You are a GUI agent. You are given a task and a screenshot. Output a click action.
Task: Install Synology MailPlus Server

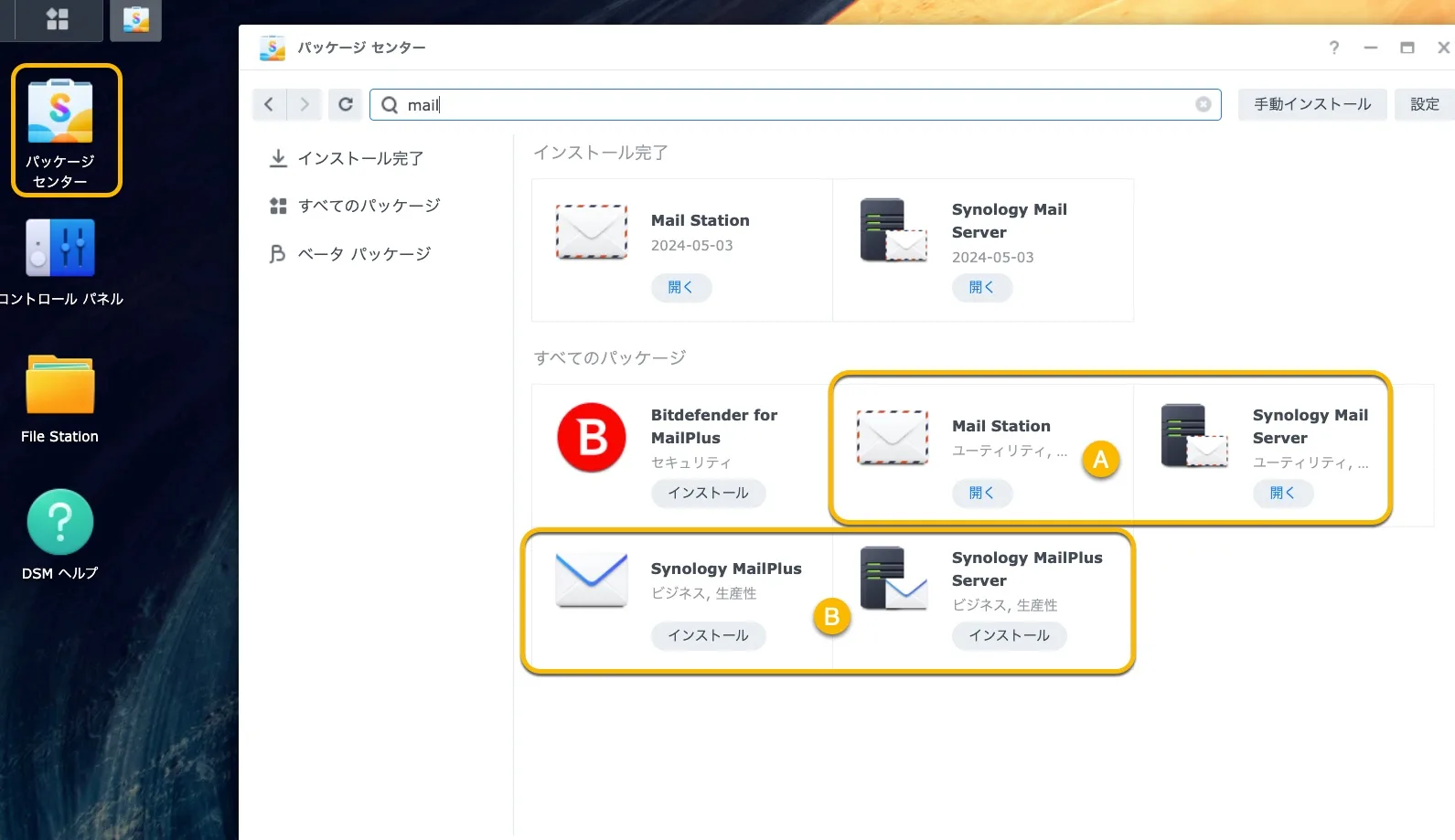coord(1010,635)
